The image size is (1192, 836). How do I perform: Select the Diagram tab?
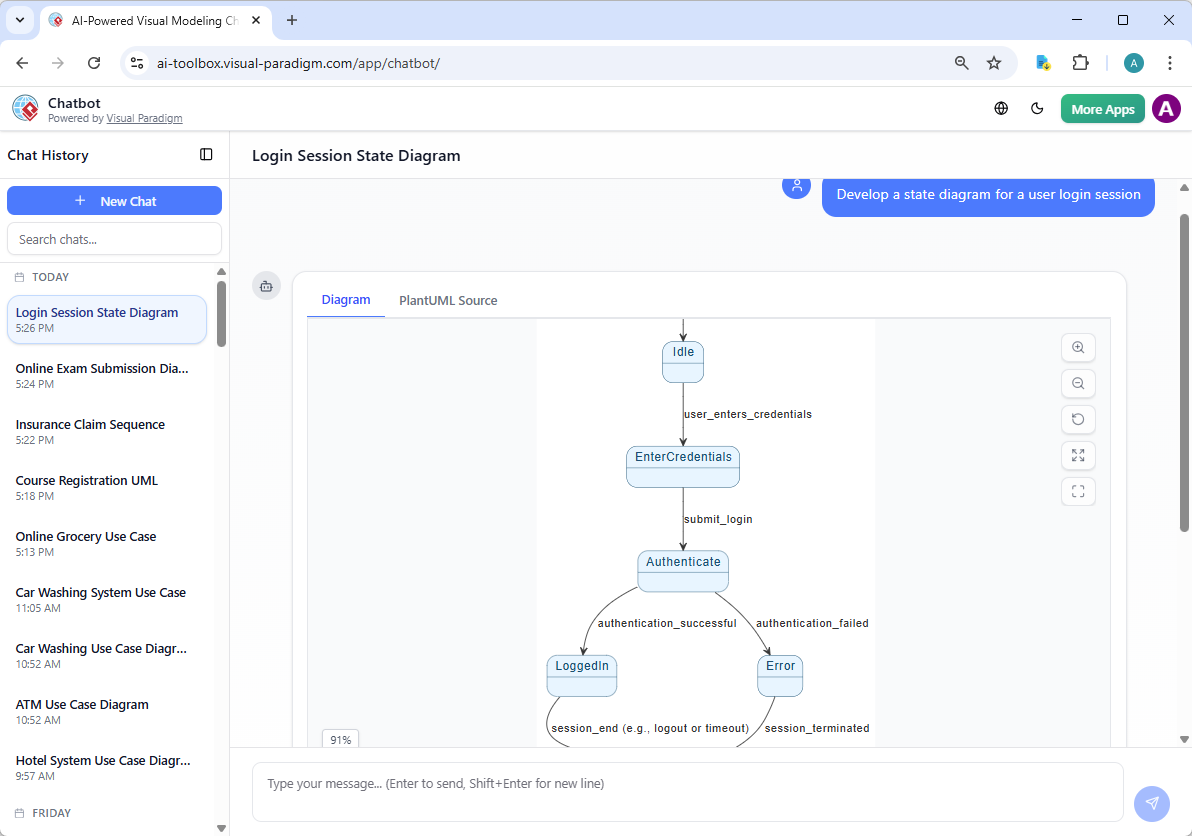[346, 299]
